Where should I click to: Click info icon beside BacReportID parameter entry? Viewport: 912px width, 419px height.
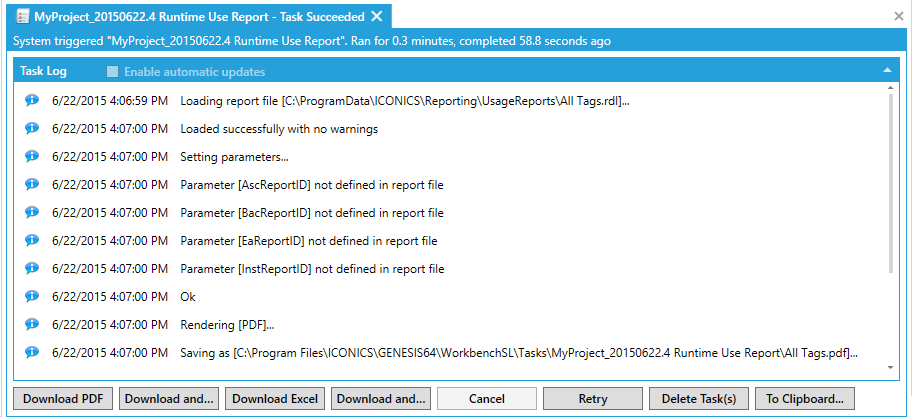(x=31, y=212)
